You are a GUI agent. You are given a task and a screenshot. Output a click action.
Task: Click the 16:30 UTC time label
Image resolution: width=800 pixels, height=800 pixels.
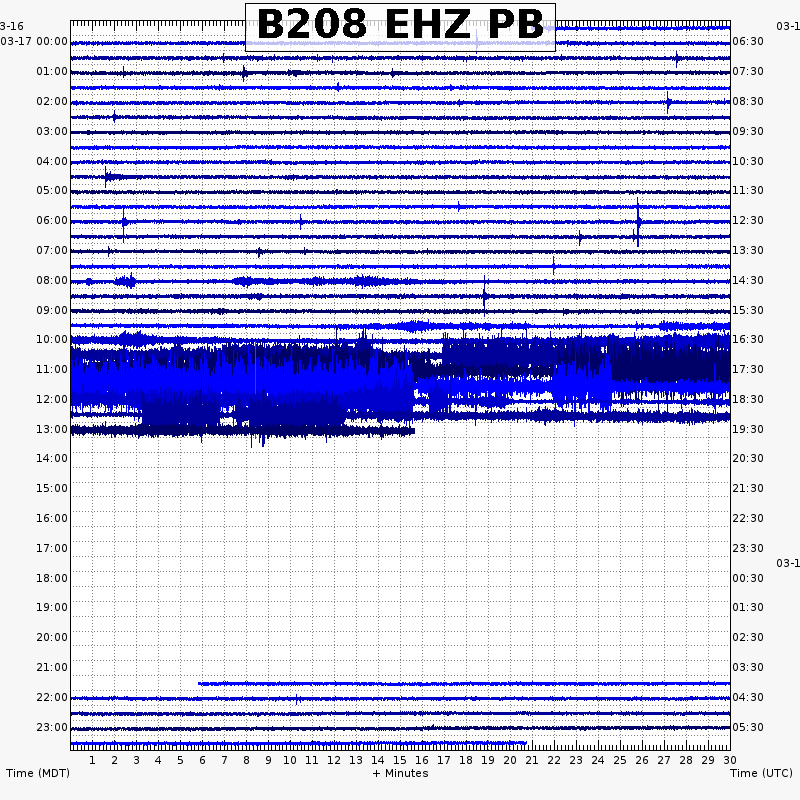(x=748, y=339)
